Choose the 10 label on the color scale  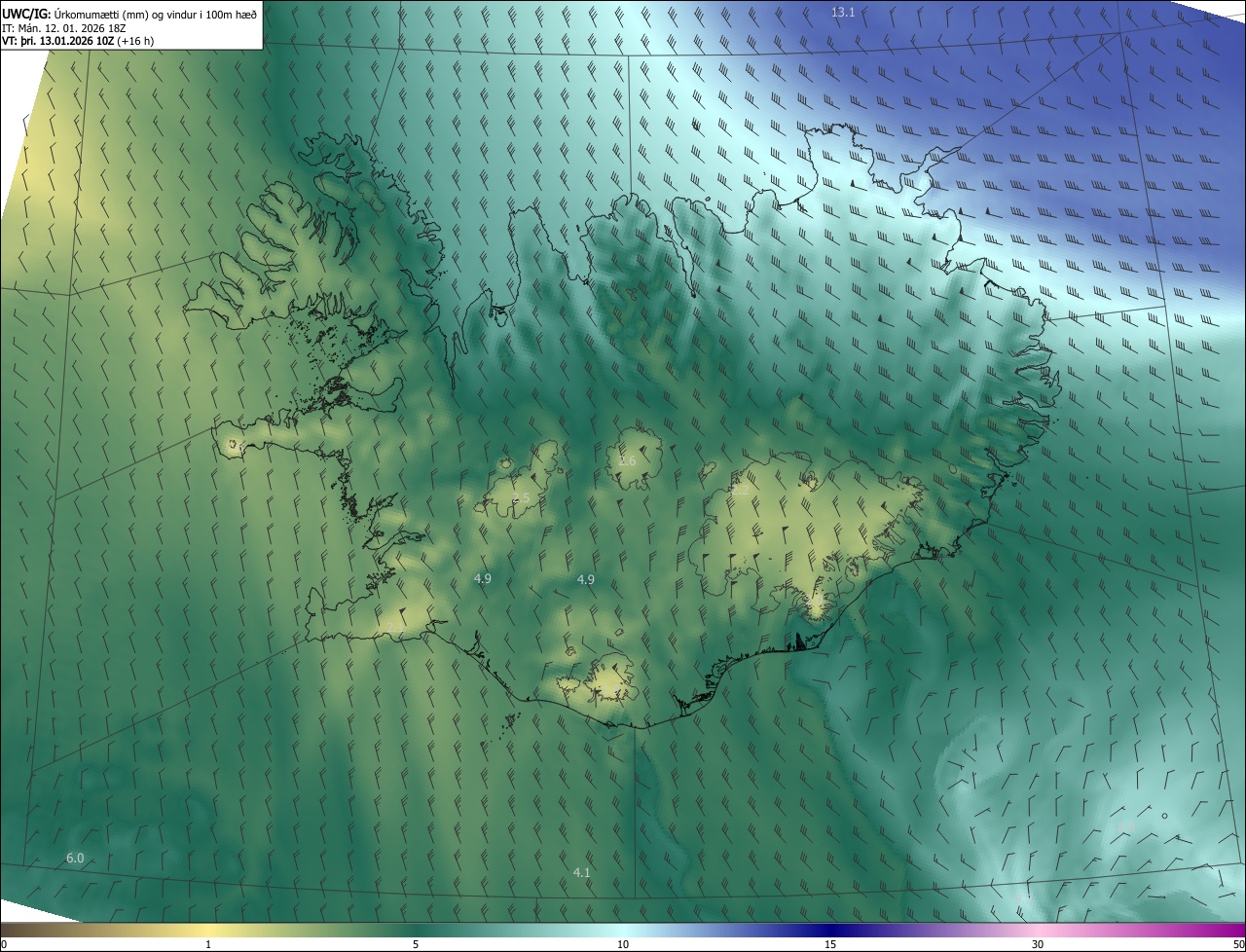[x=623, y=944]
